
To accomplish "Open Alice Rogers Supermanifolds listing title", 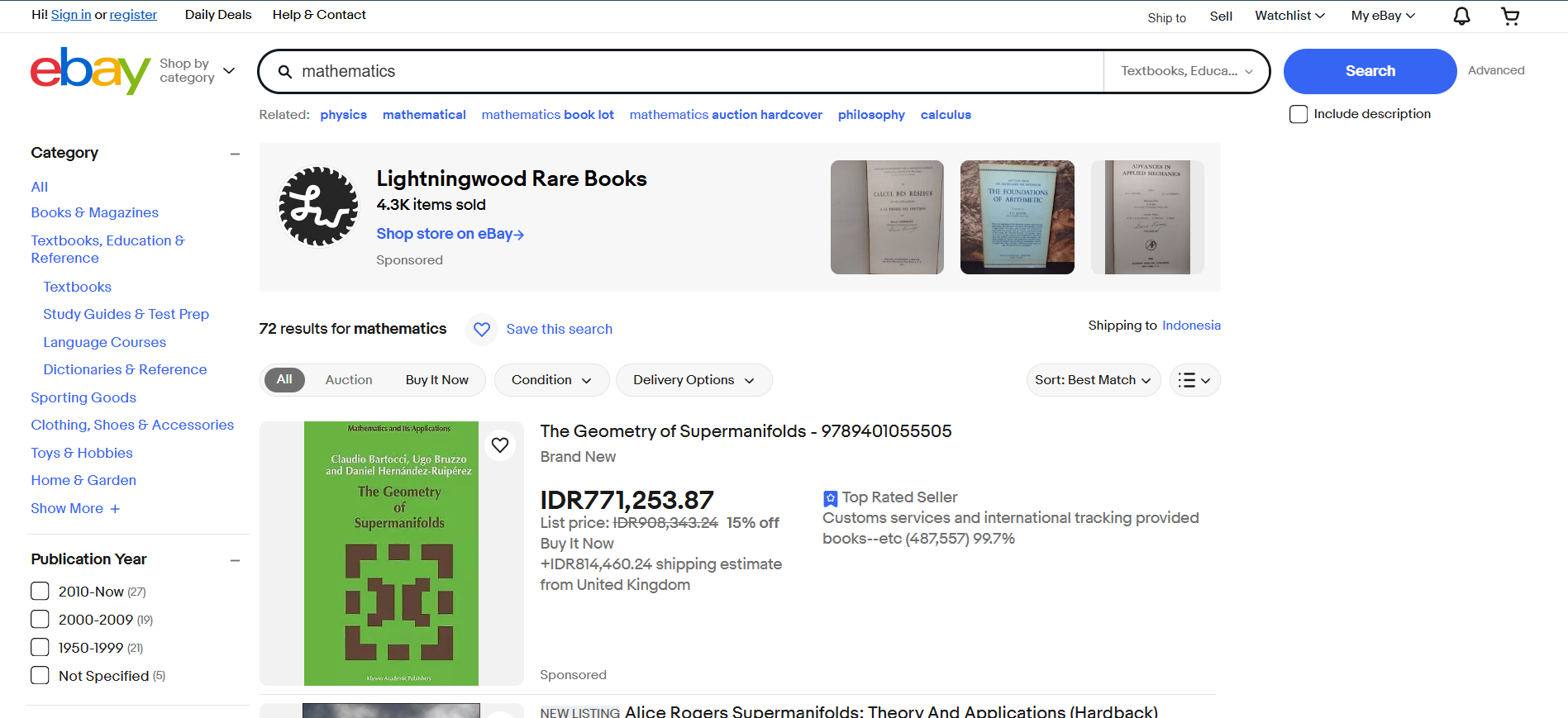I will [x=891, y=711].
